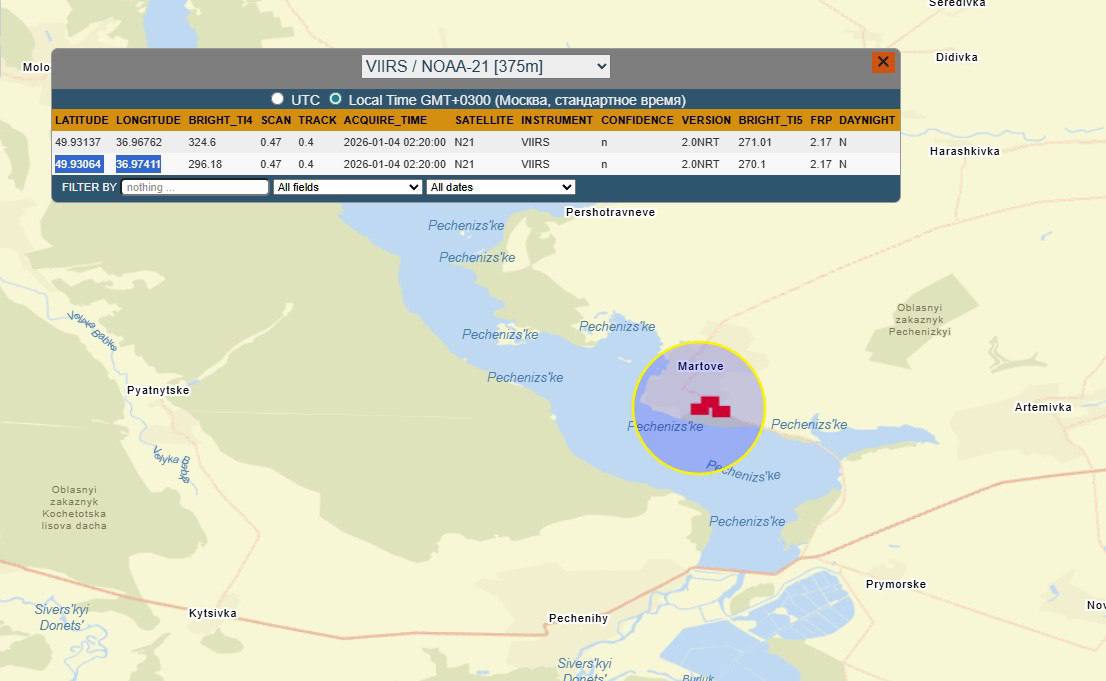The width and height of the screenshot is (1106, 681).
Task: Open the VIIRS / NOAA-21 satellite selector
Action: 486,66
